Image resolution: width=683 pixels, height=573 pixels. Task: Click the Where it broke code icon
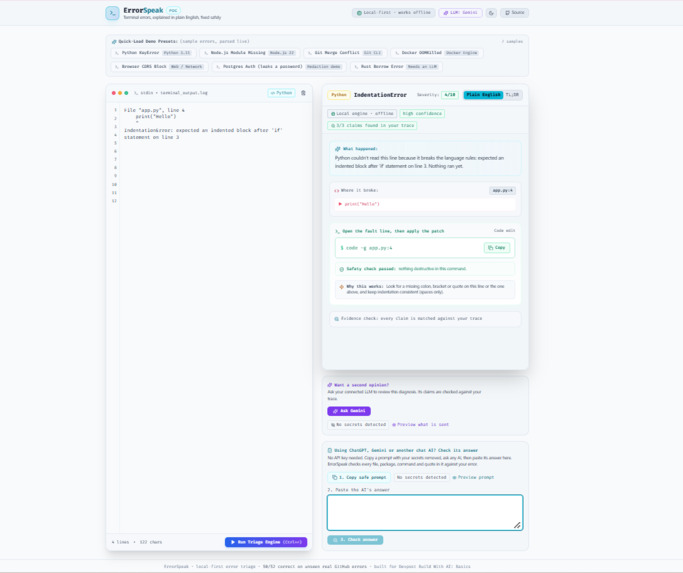point(336,190)
